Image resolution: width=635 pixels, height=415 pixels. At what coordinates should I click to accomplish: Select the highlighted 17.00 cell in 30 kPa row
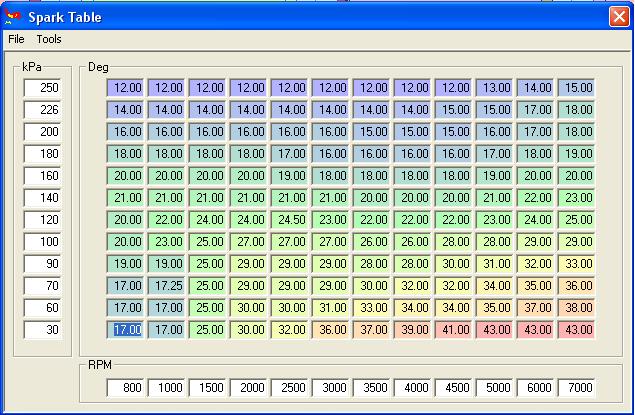coord(125,330)
